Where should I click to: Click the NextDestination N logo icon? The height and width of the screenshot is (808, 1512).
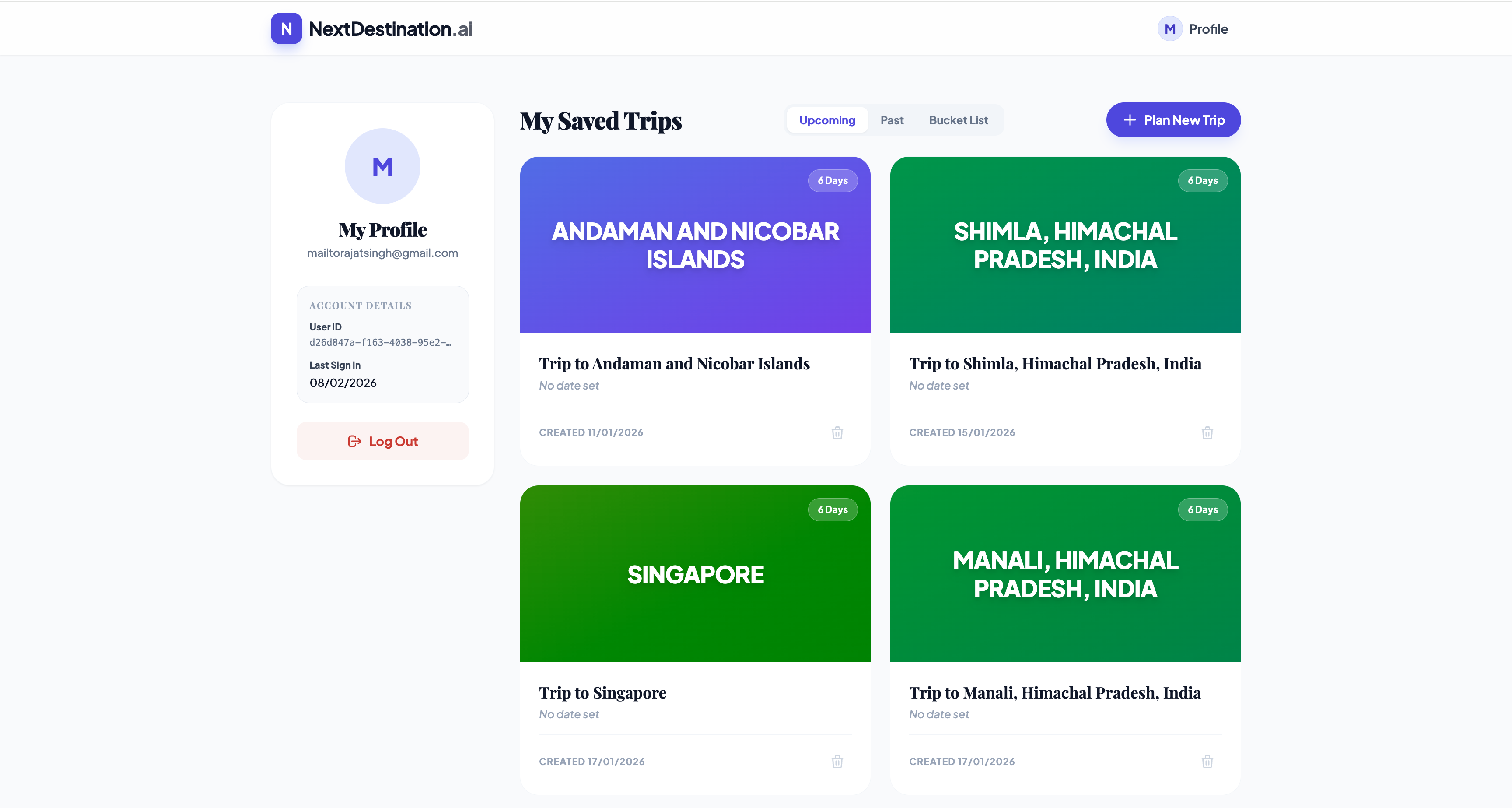tap(287, 29)
